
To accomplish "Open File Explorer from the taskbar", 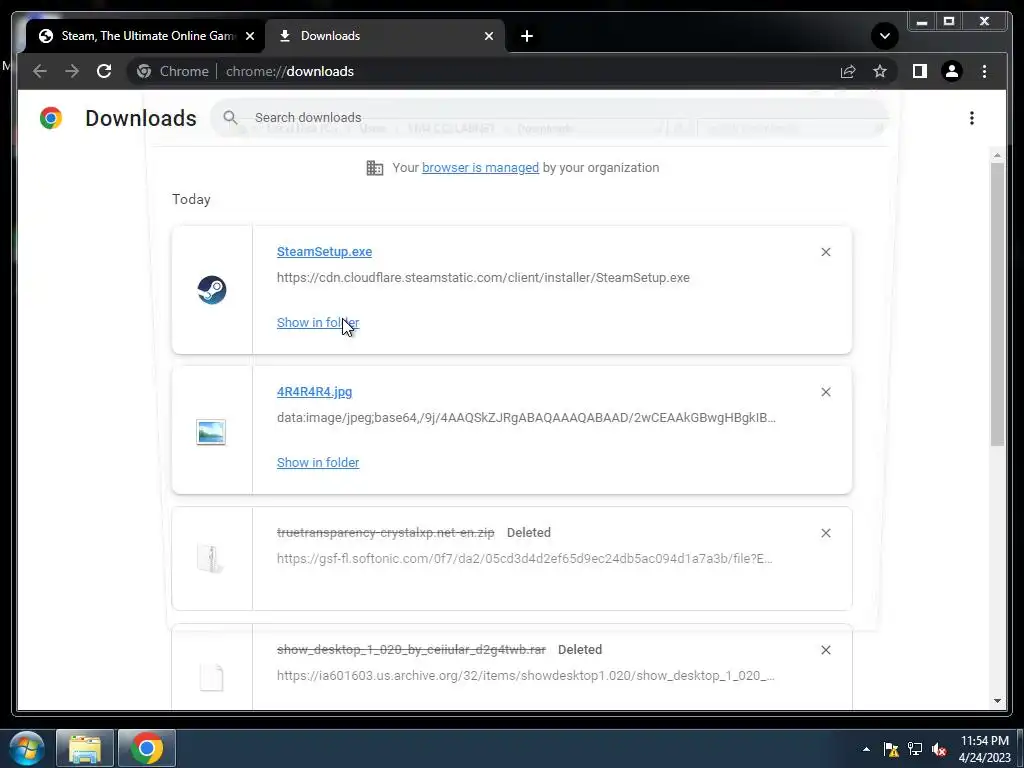I will pos(85,748).
